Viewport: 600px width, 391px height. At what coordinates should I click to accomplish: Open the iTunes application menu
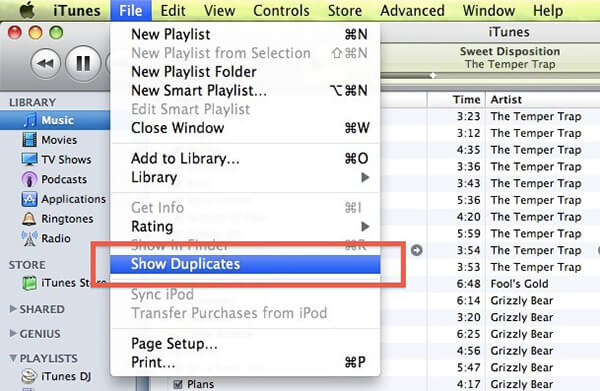77,10
